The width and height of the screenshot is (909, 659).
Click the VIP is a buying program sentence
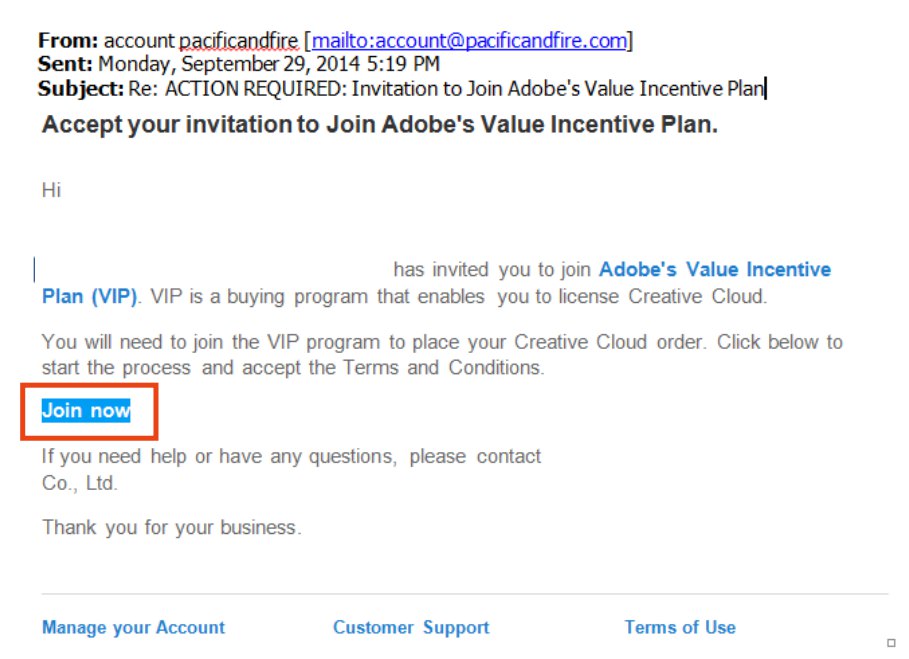[x=459, y=296]
